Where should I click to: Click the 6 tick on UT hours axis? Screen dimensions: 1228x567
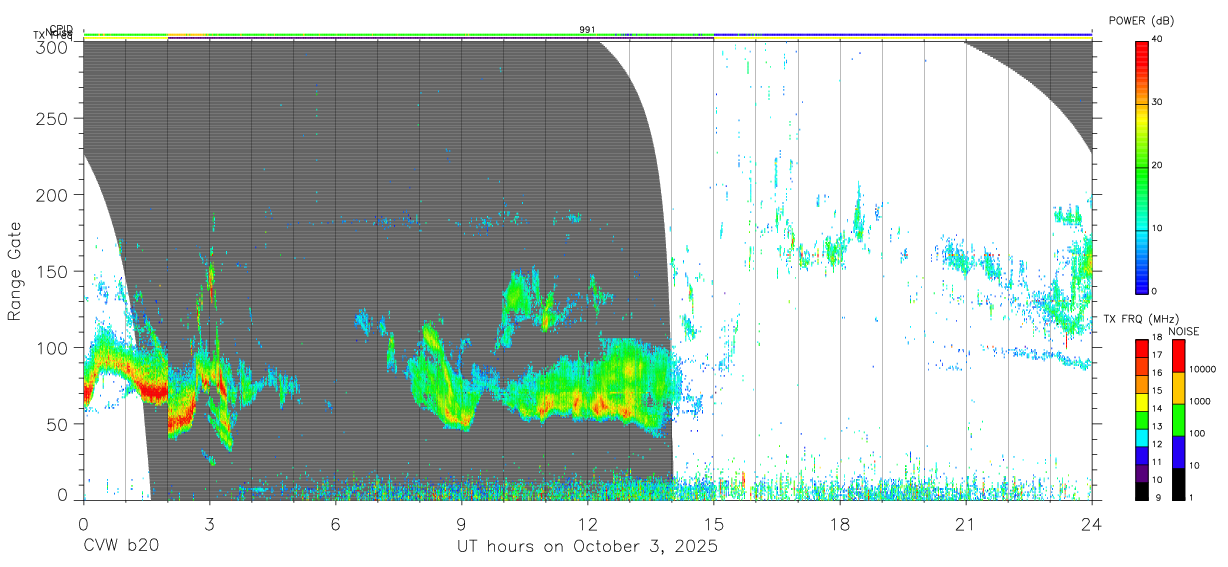[335, 523]
